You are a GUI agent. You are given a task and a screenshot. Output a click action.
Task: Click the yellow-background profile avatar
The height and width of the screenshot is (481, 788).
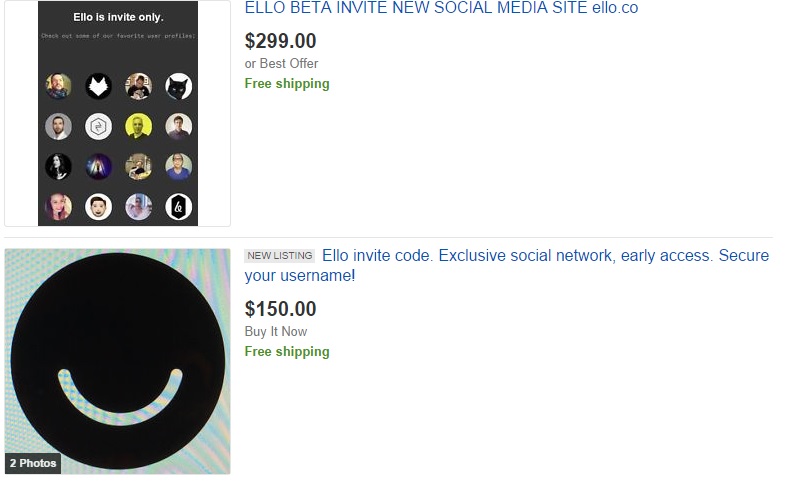[x=138, y=126]
